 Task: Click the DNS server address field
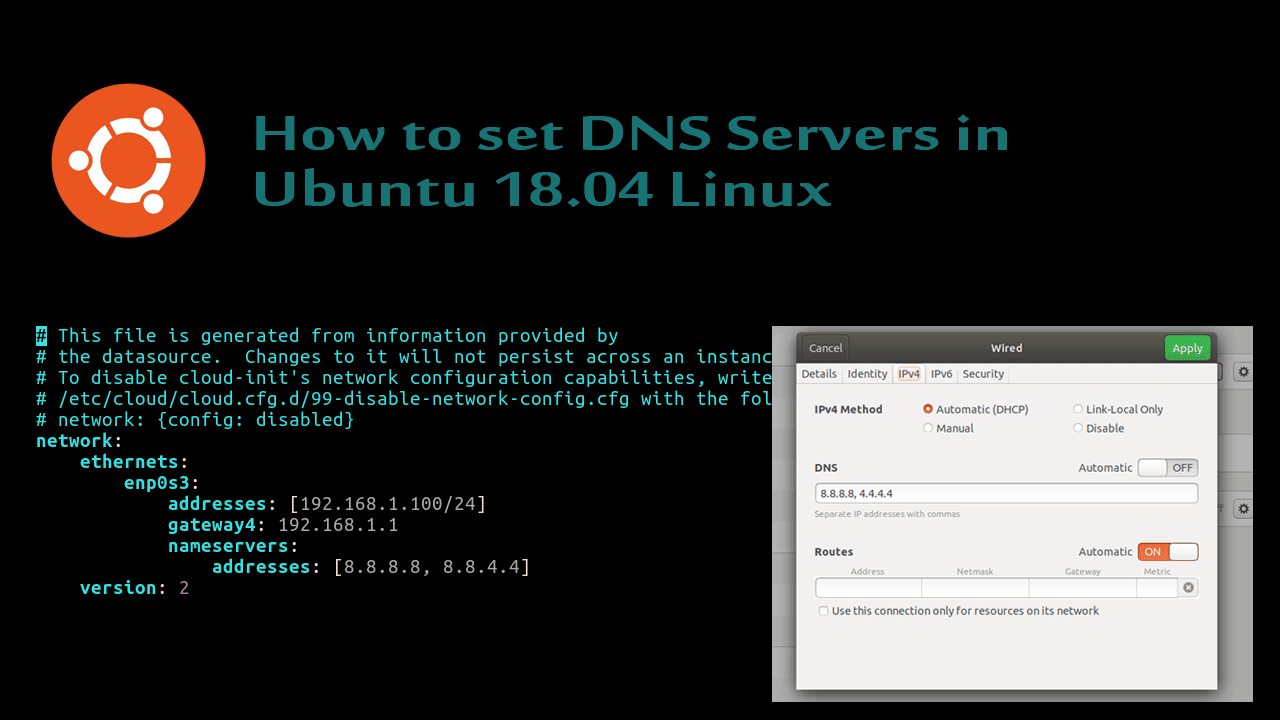tap(1006, 493)
